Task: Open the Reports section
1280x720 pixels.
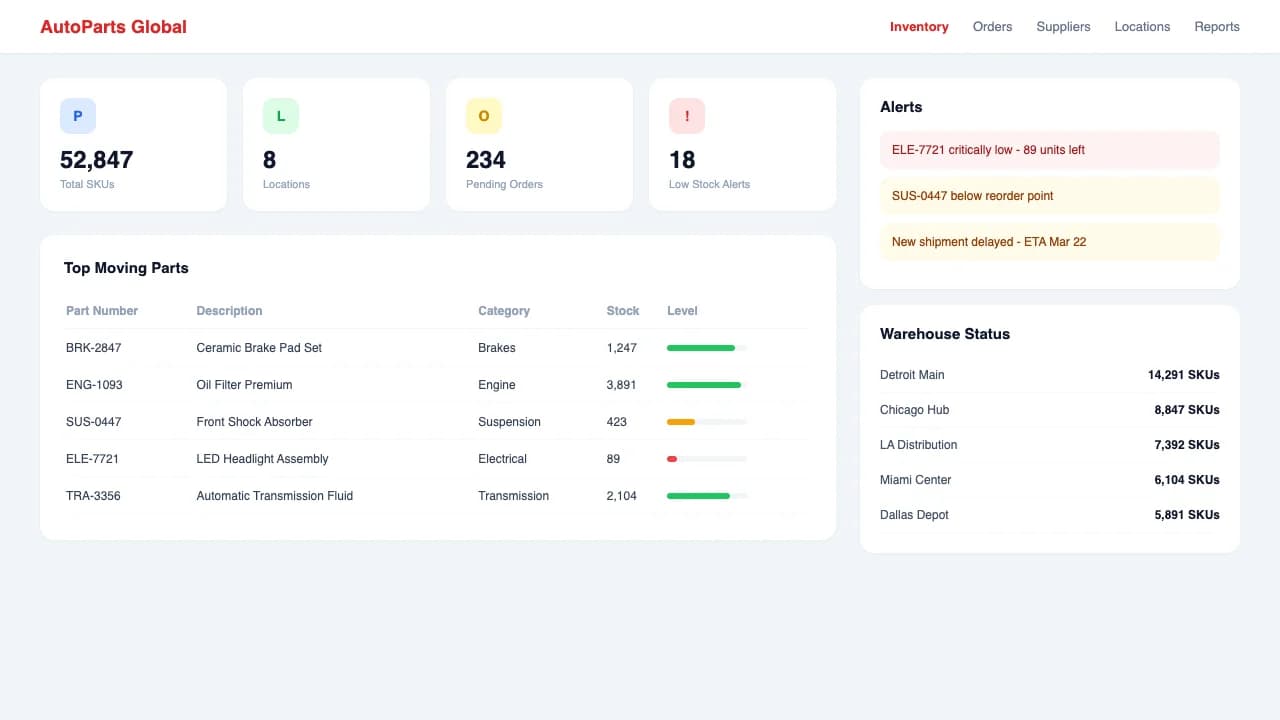Action: (x=1216, y=27)
